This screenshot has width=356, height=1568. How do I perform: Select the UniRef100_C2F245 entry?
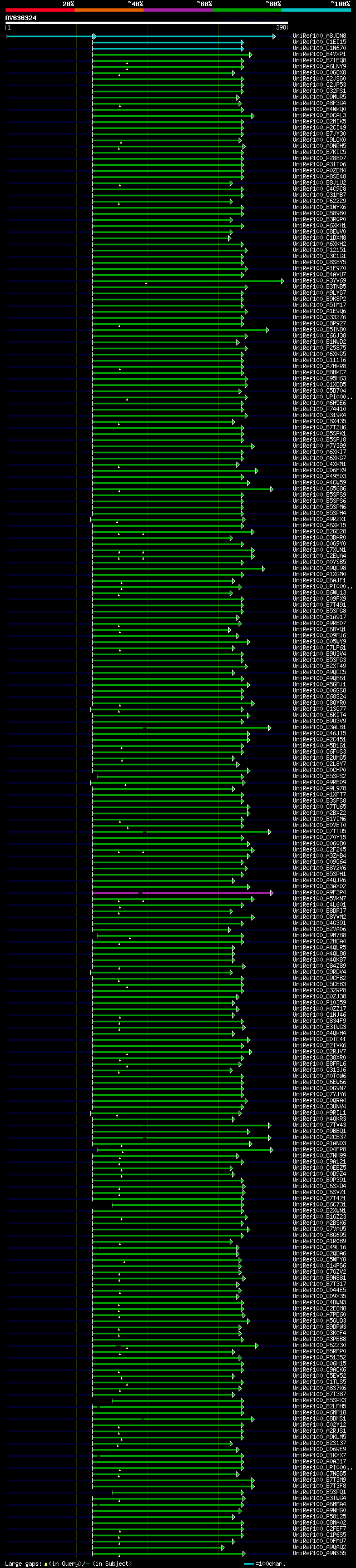pyautogui.click(x=319, y=850)
